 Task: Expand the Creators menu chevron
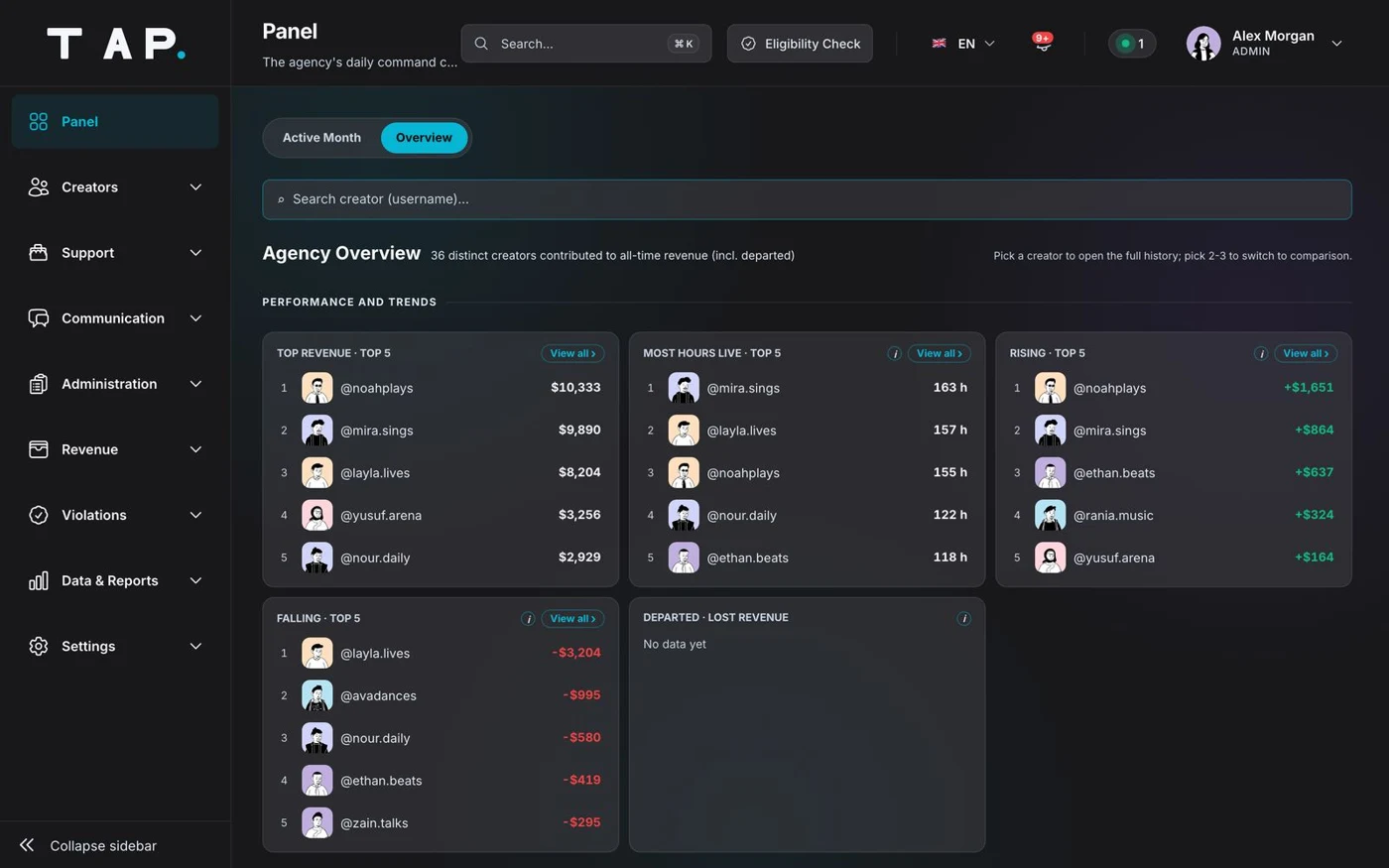(195, 186)
